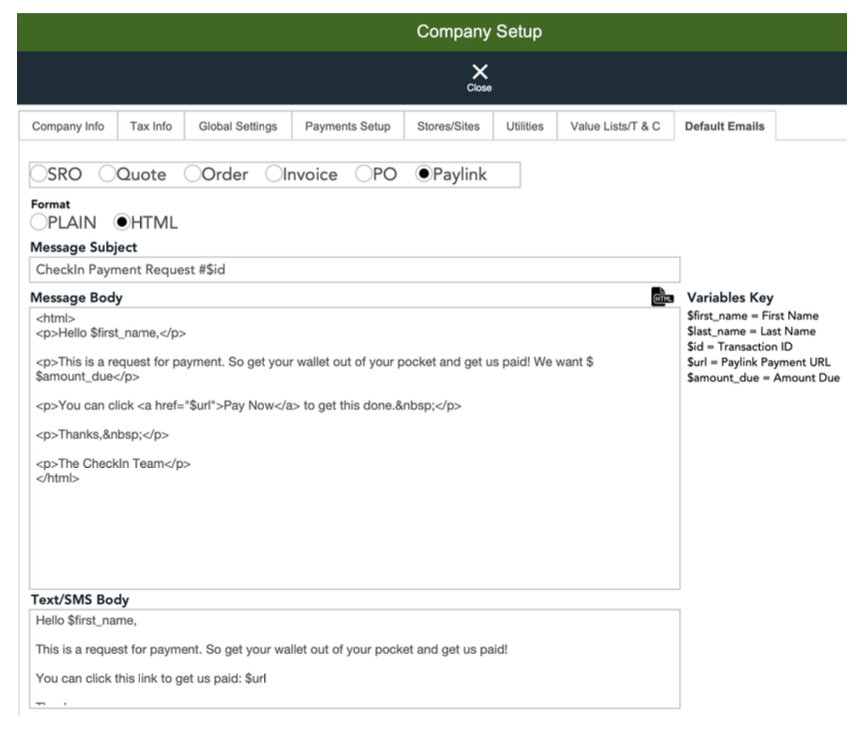Go to the Global Settings tab

click(x=237, y=127)
